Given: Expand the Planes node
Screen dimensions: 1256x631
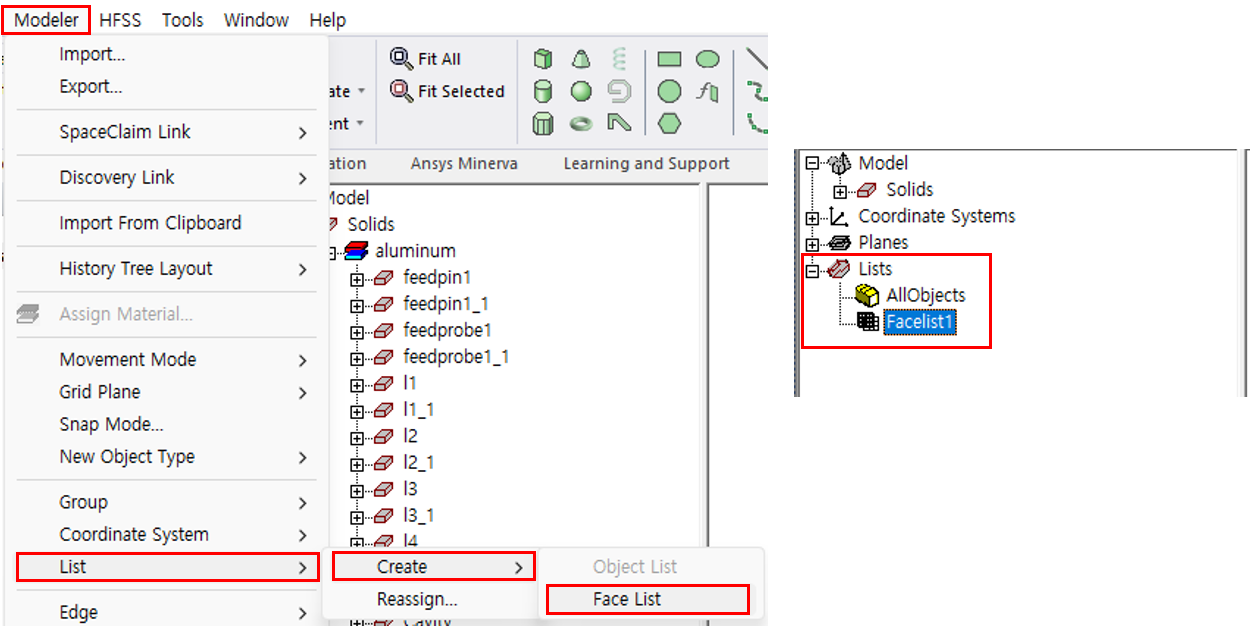Looking at the screenshot, I should (812, 243).
